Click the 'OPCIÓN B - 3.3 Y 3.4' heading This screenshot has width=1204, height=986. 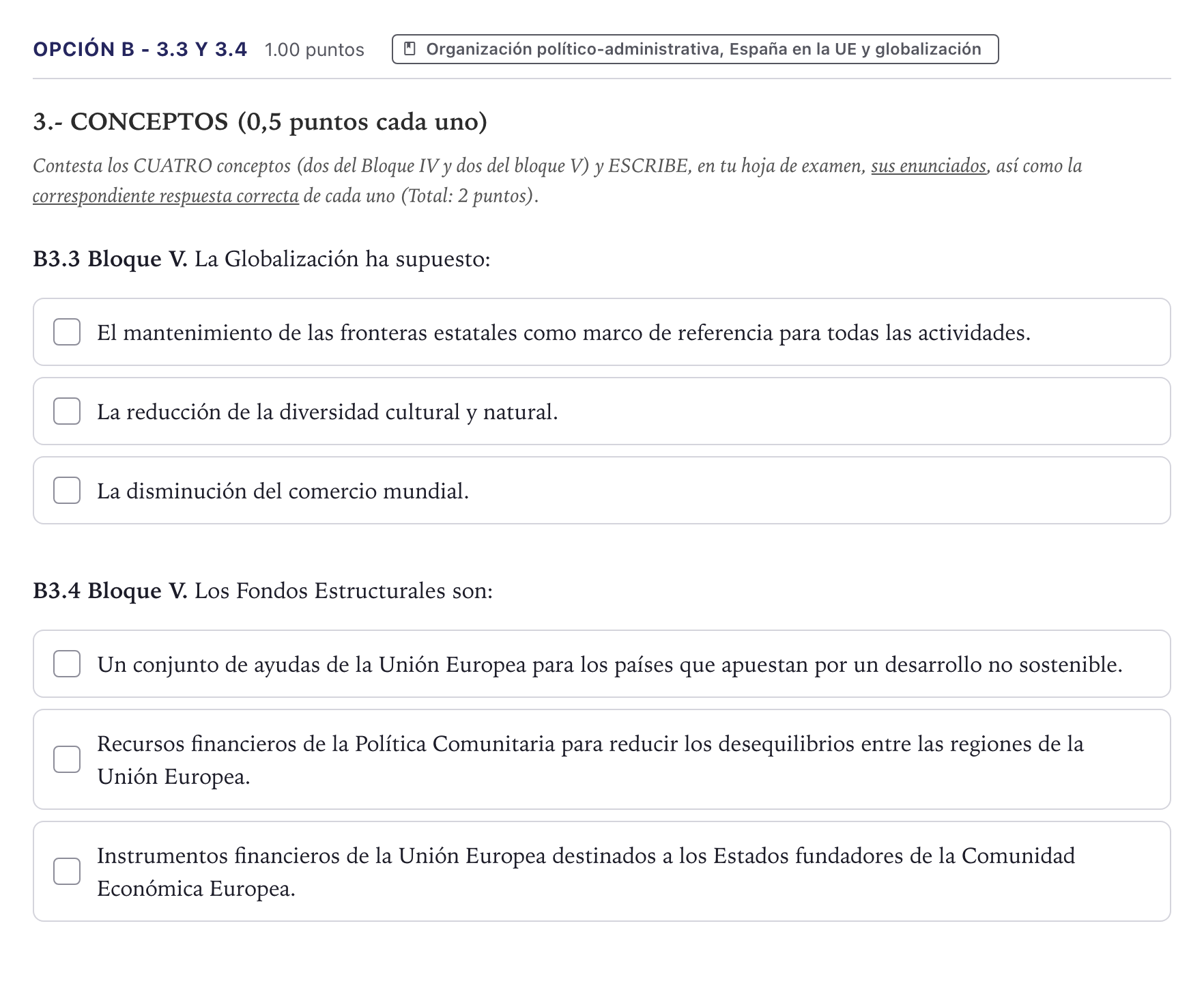(x=140, y=50)
